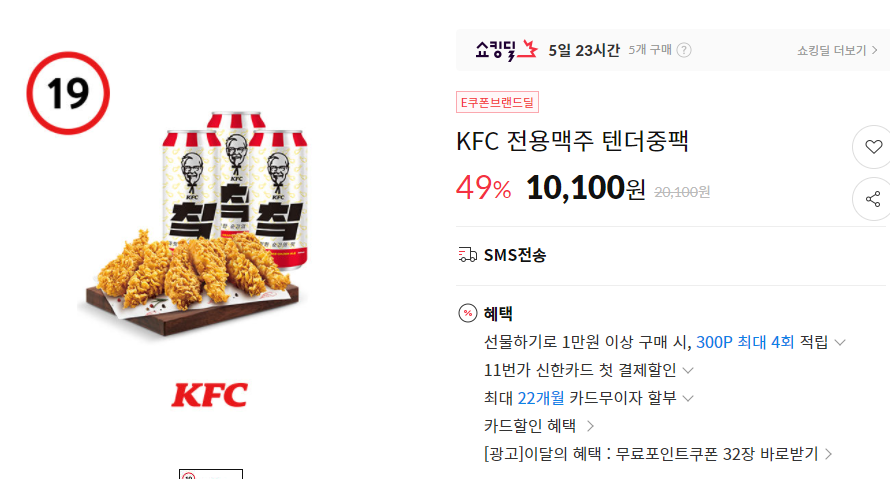Expand 11번가 신한카드 첫 결제할인 chevron

tap(688, 371)
